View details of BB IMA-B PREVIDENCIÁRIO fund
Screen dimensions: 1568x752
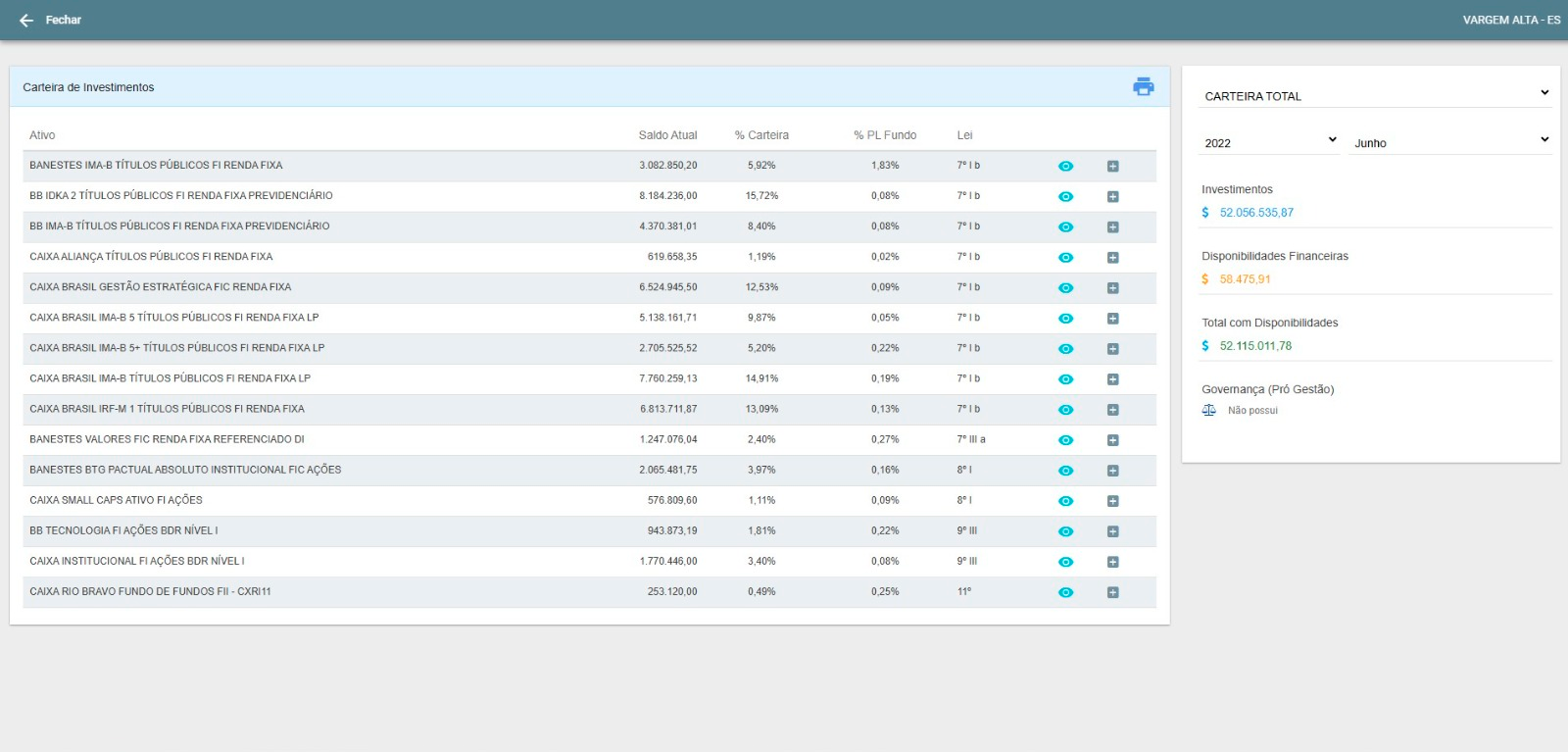pyautogui.click(x=1066, y=226)
